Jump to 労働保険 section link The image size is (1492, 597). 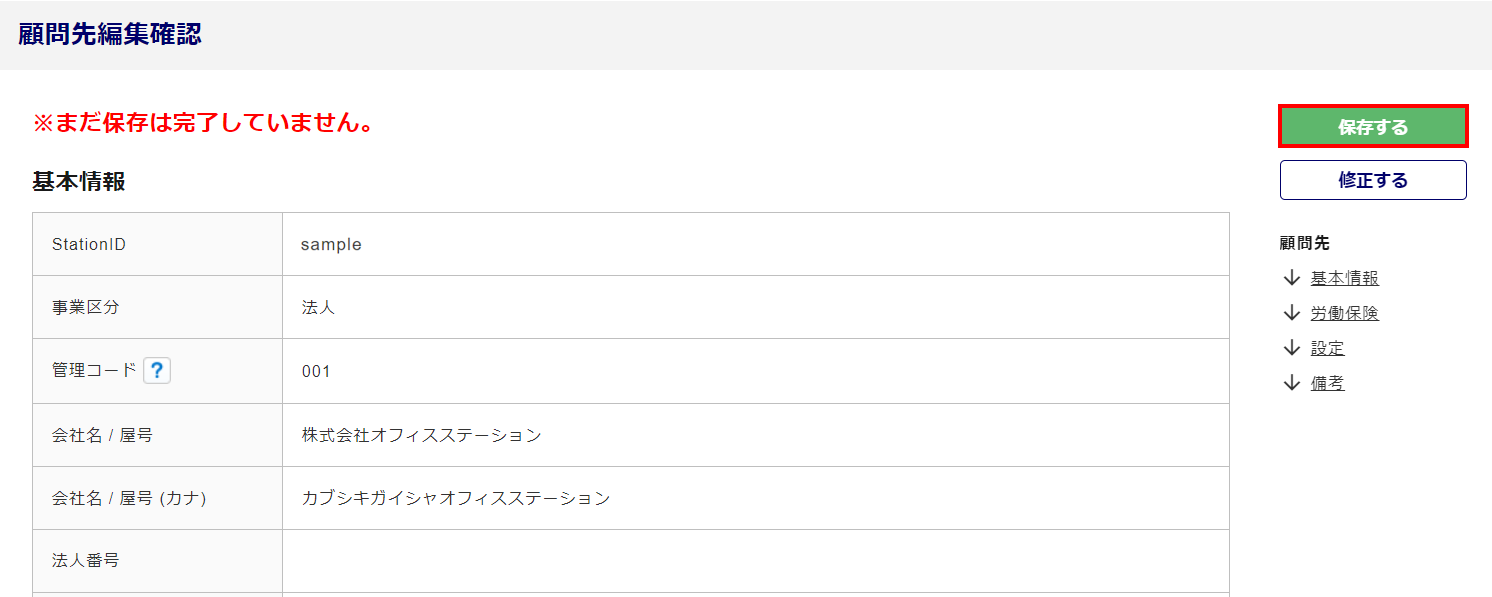pos(1344,313)
